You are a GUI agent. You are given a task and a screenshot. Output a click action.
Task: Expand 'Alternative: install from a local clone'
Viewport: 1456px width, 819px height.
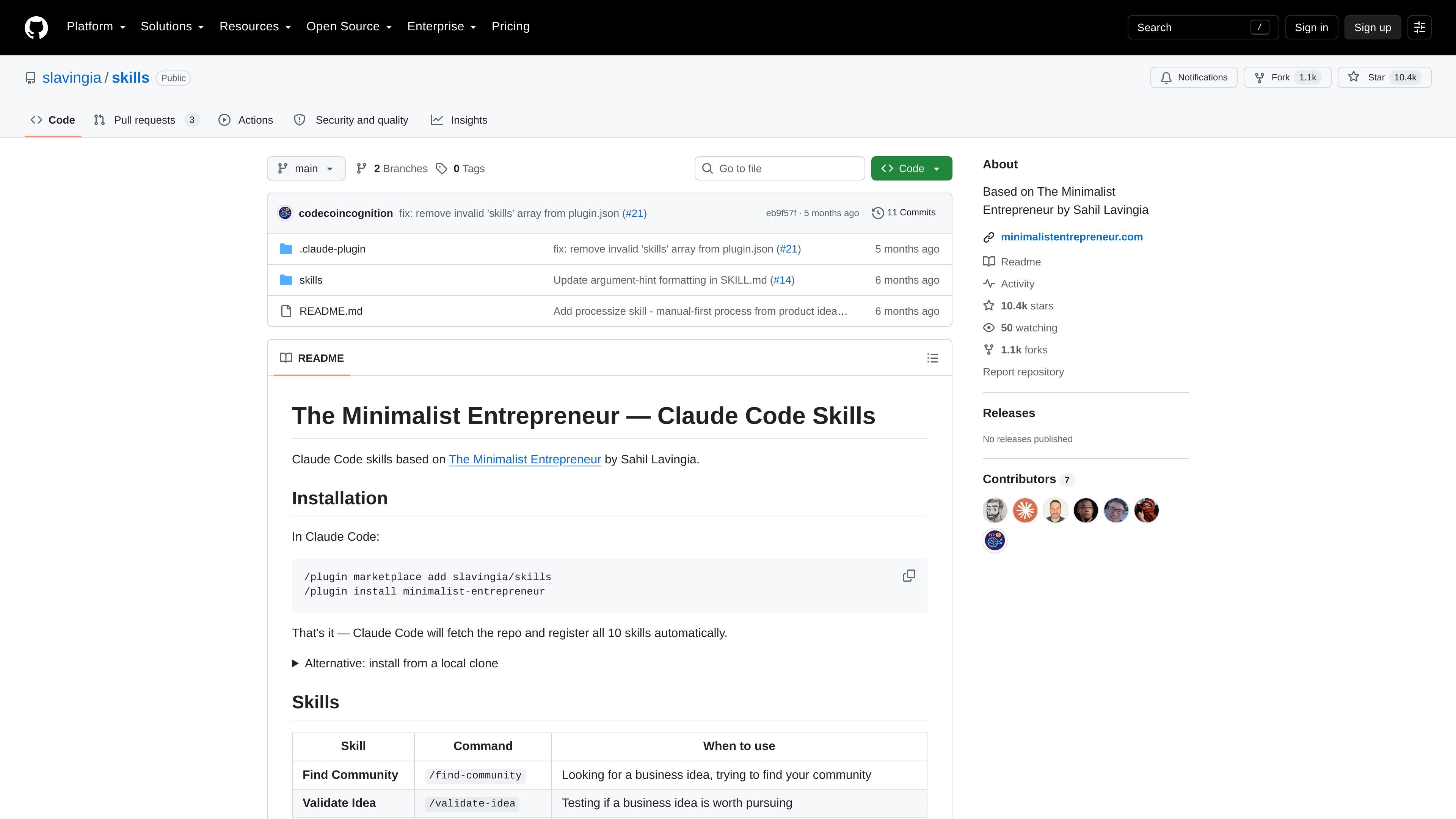point(395,664)
